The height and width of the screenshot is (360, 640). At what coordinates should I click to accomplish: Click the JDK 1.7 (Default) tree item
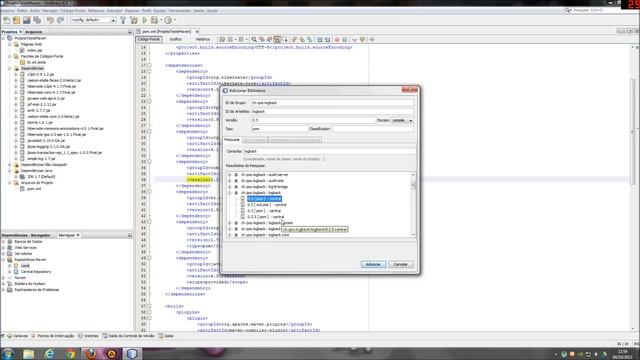pos(41,177)
